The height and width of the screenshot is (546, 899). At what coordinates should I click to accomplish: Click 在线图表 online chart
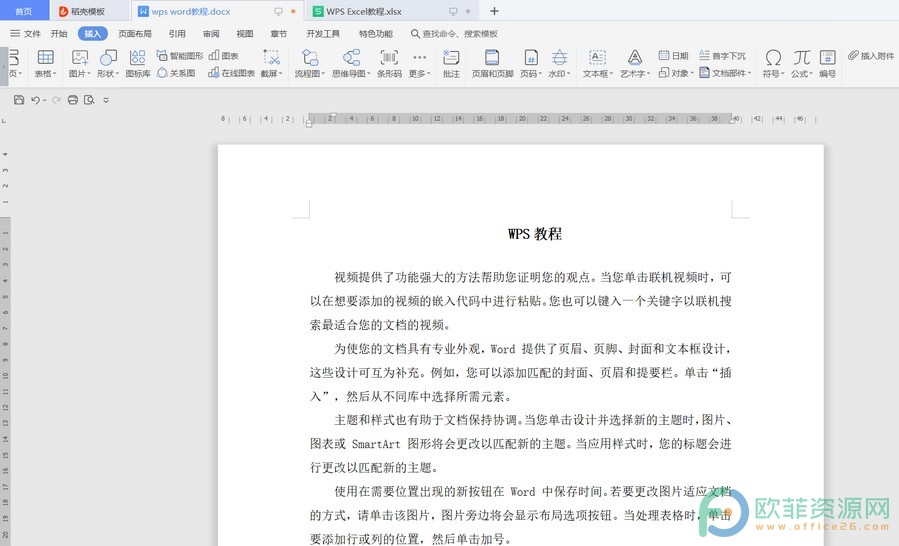click(x=231, y=73)
